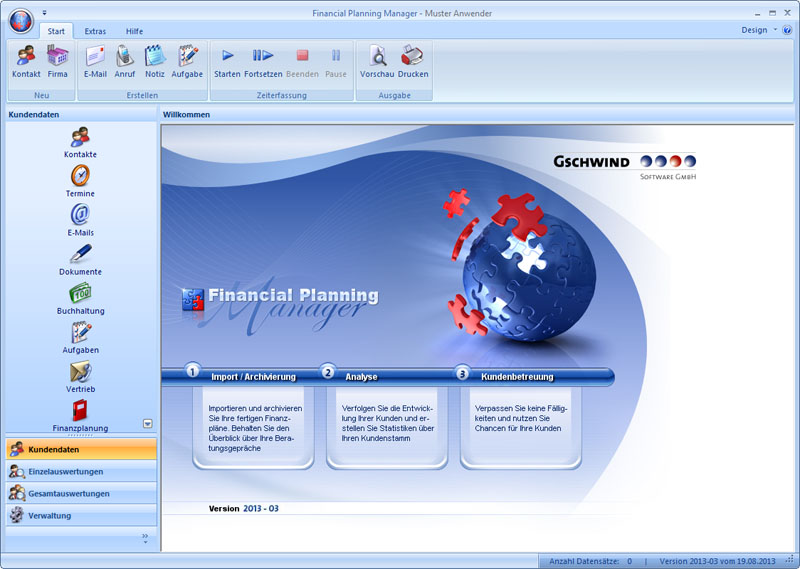Click the Kontakt icon in the ribbon
Screen dimensions: 800x569
pyautogui.click(x=26, y=57)
